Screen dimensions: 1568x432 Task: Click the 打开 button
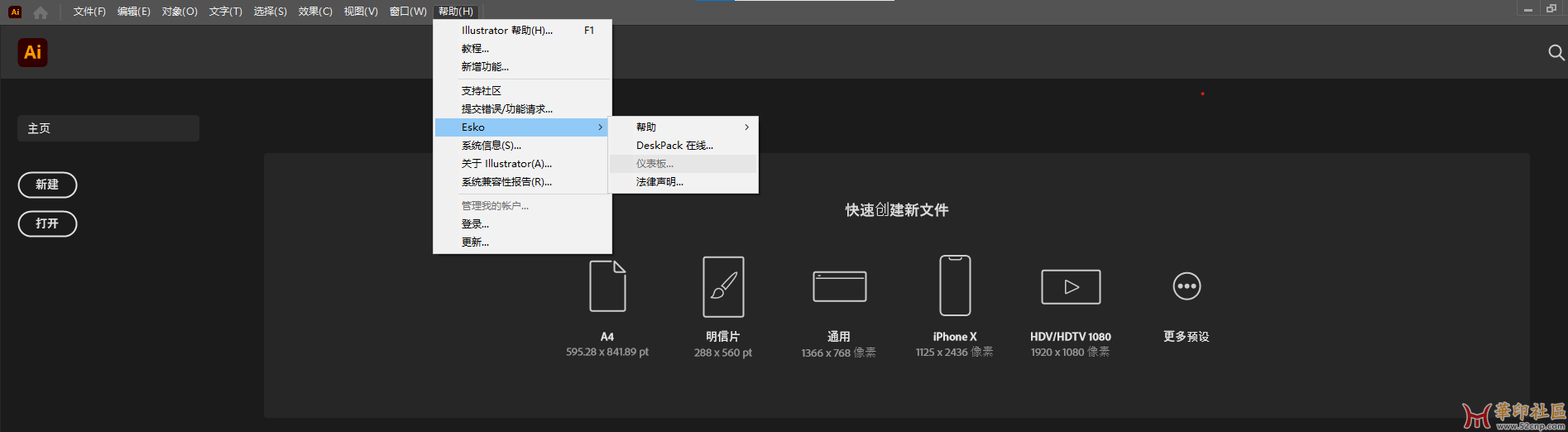click(x=47, y=223)
